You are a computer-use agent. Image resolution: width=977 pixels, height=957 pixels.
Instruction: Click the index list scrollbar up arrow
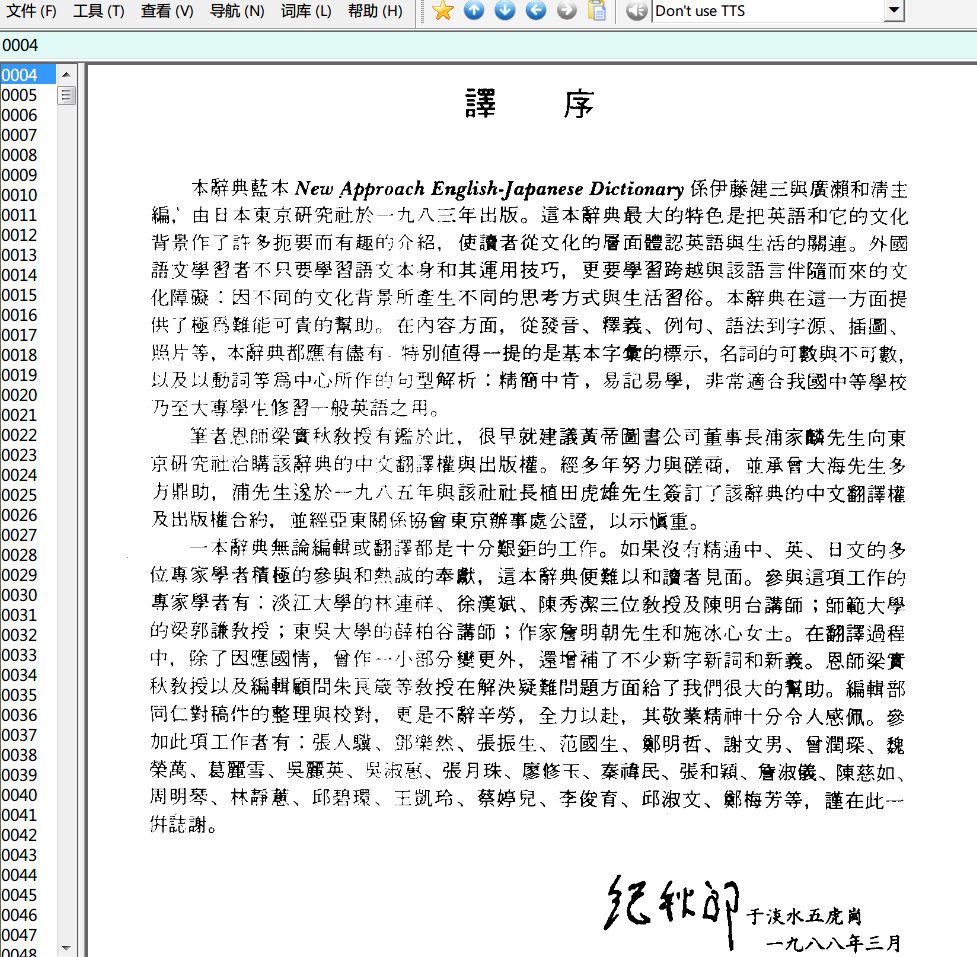[67, 75]
